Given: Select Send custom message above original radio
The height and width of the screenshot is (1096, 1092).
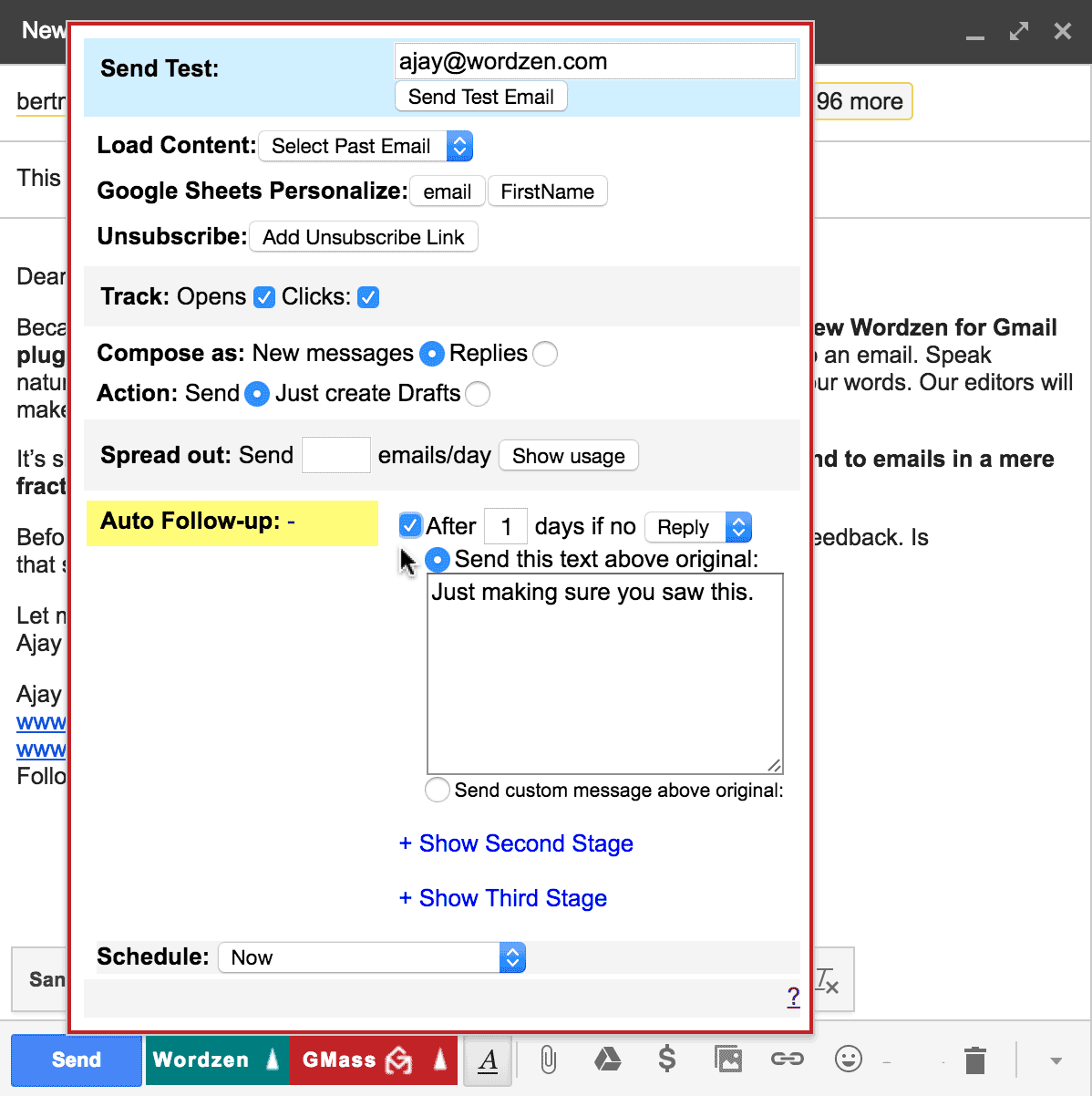Looking at the screenshot, I should point(438,790).
